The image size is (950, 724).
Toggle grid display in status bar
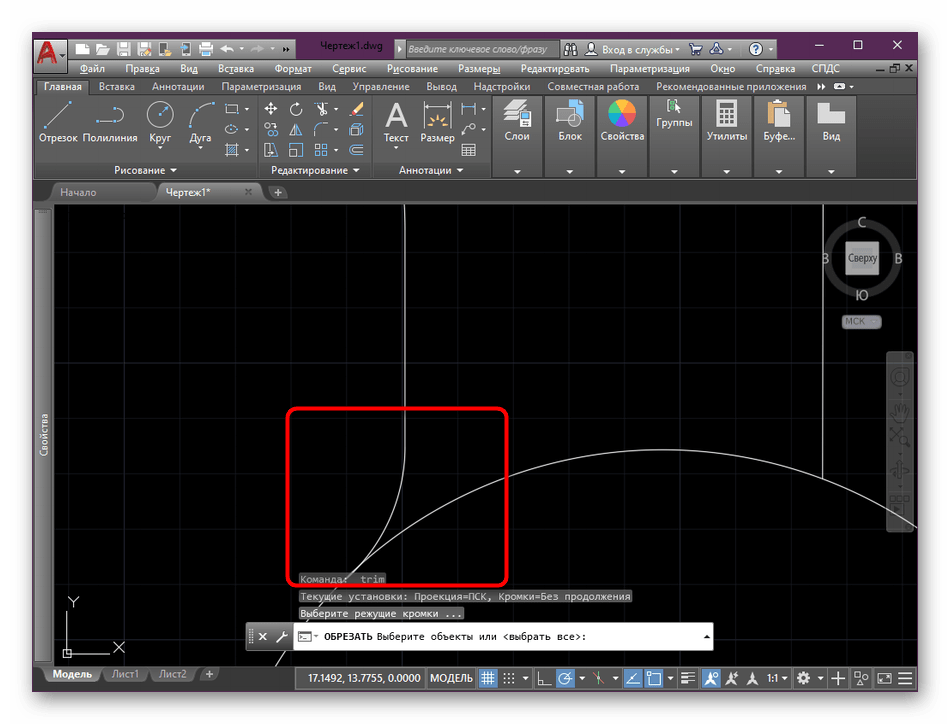click(x=489, y=678)
